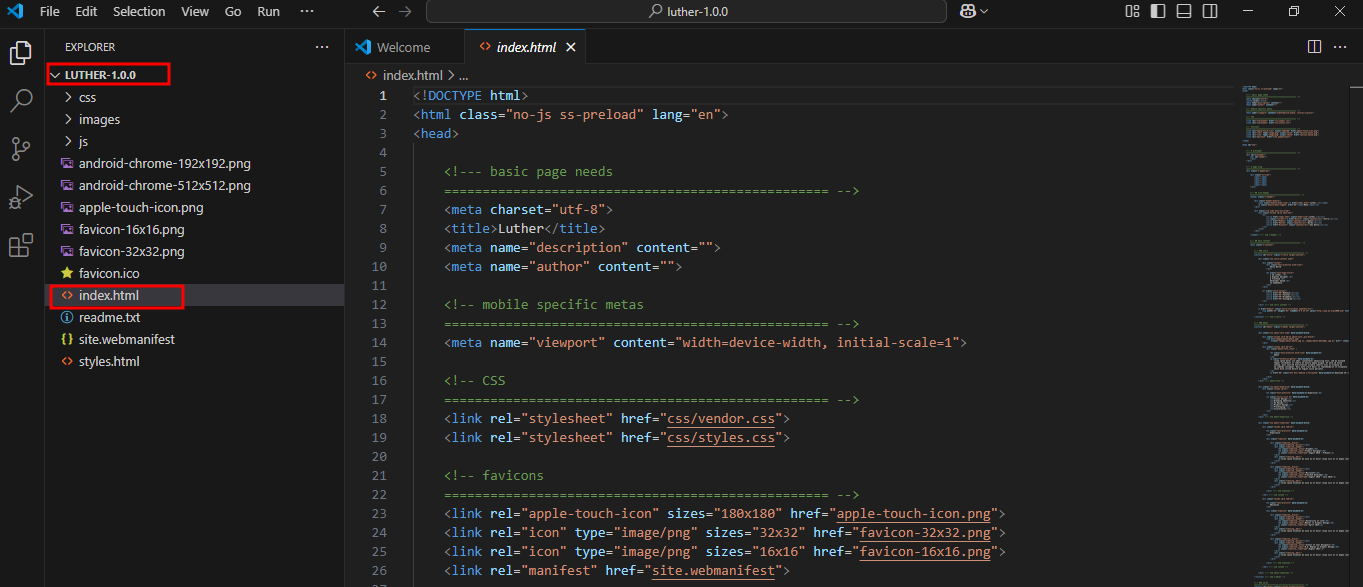Show the overflow menu after Run

coord(307,11)
